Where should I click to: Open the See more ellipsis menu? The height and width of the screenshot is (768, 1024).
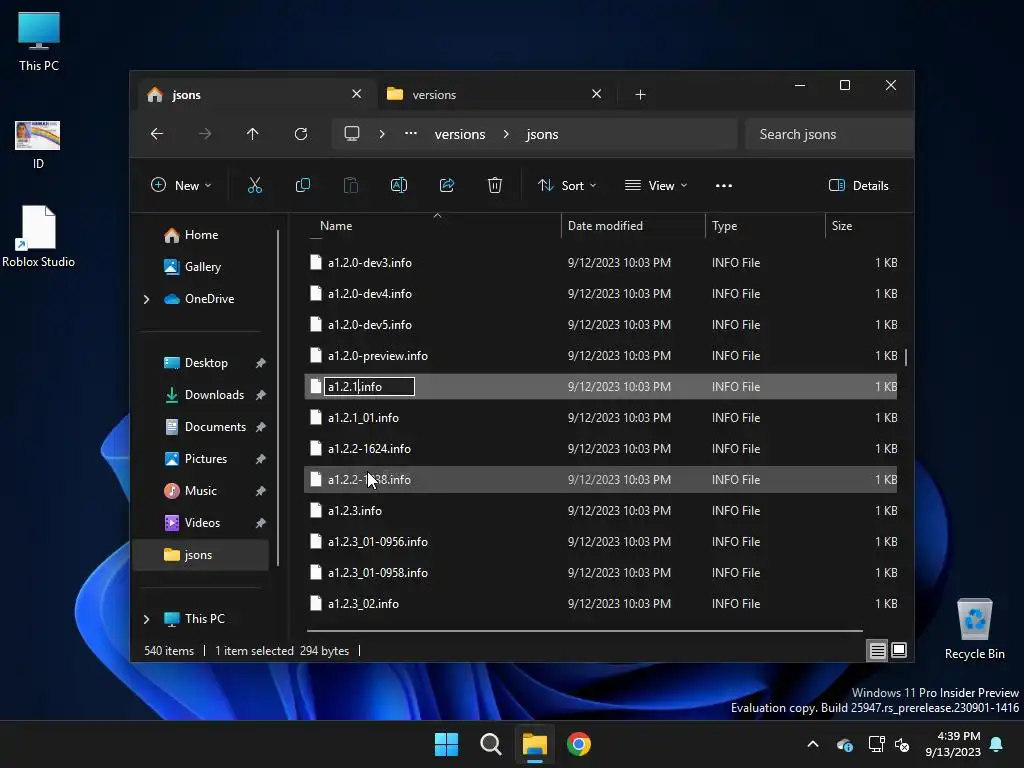724,185
